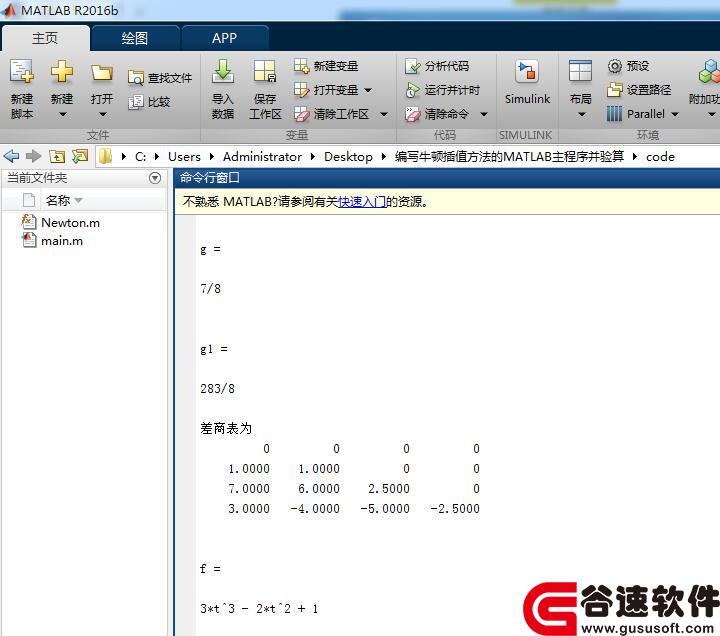This screenshot has width=720, height=636.
Task: Click Find Files (查找文件)
Action: pyautogui.click(x=160, y=78)
